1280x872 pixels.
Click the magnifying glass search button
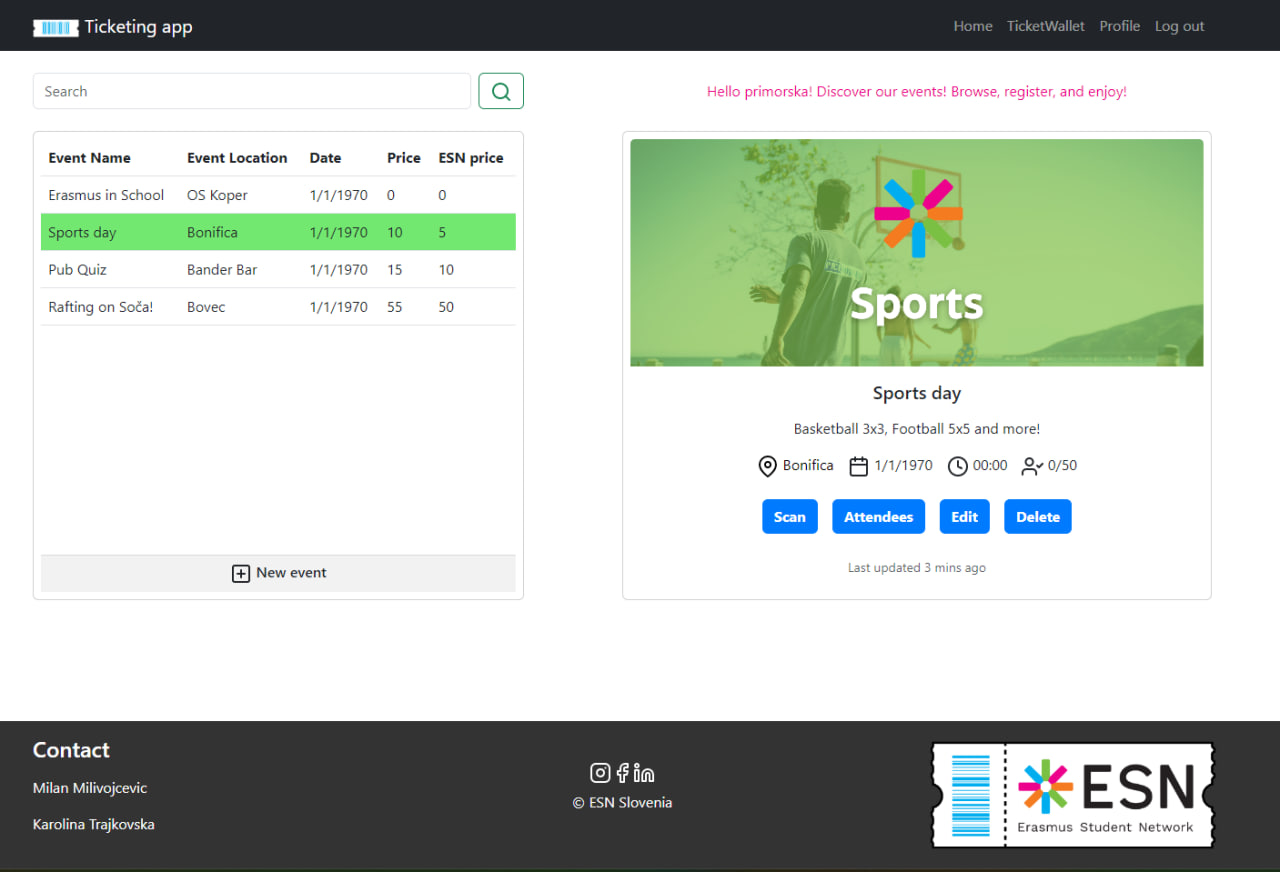point(501,91)
